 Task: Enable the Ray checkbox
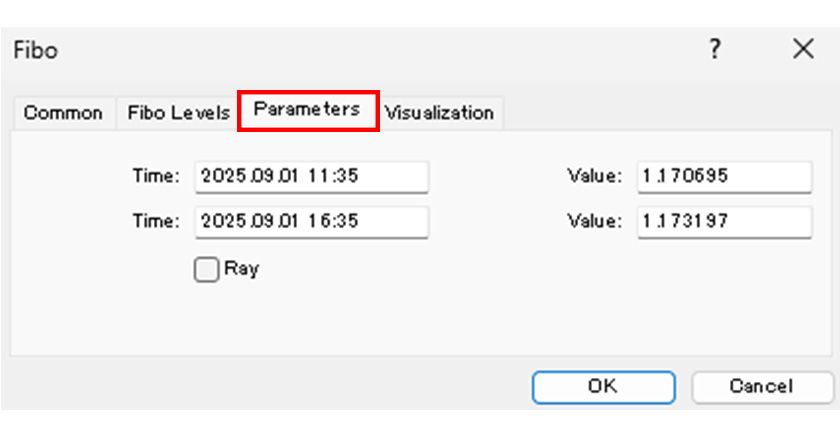[206, 270]
